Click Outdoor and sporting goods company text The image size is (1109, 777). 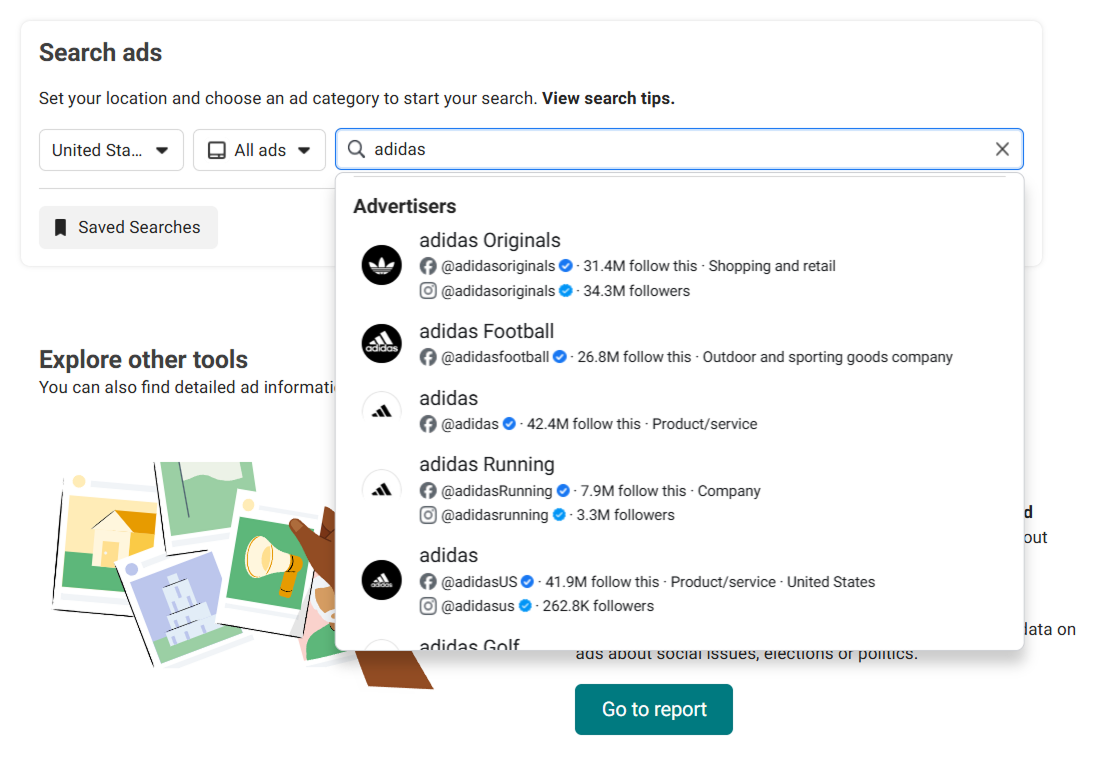828,357
